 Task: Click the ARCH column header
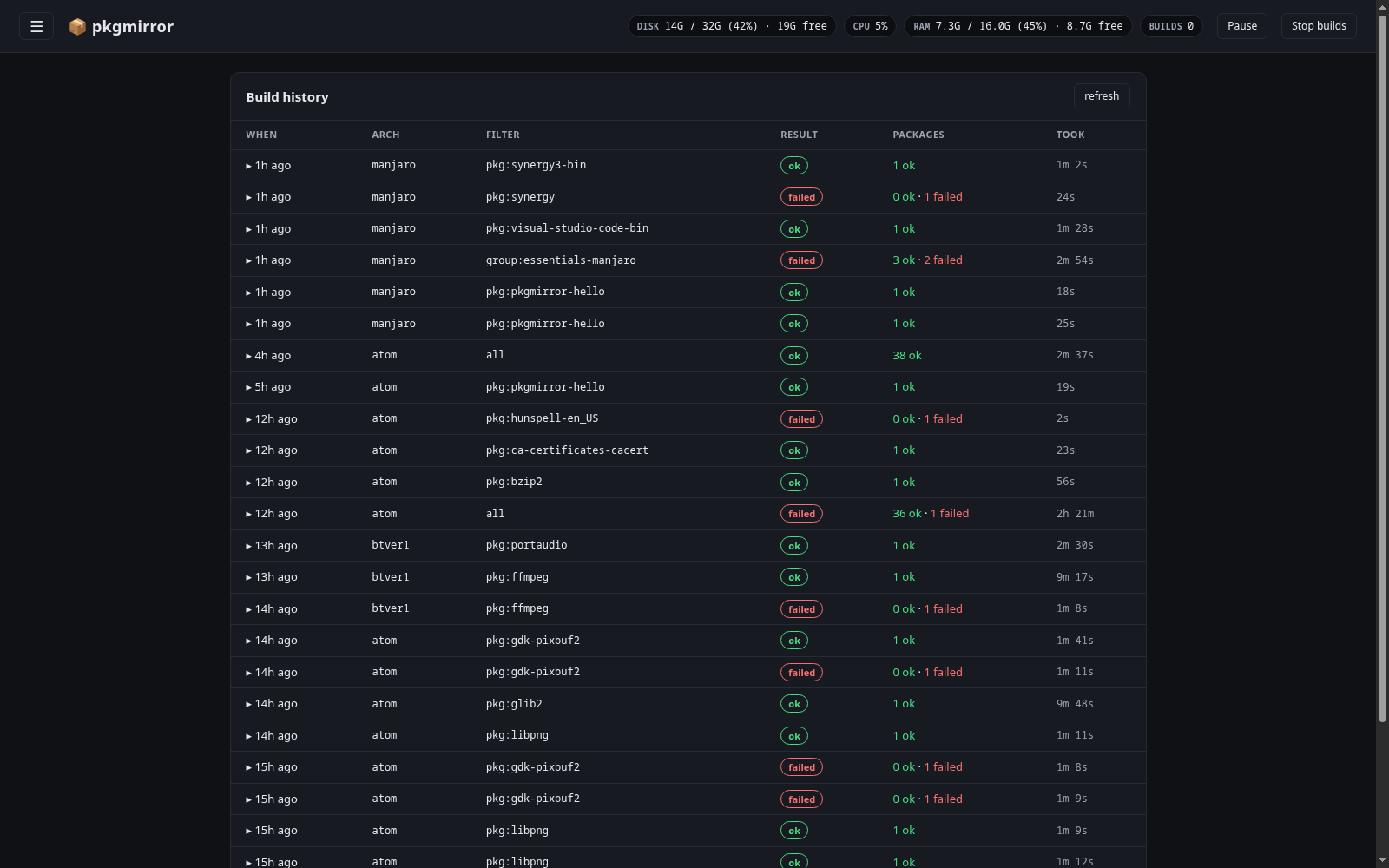click(385, 135)
